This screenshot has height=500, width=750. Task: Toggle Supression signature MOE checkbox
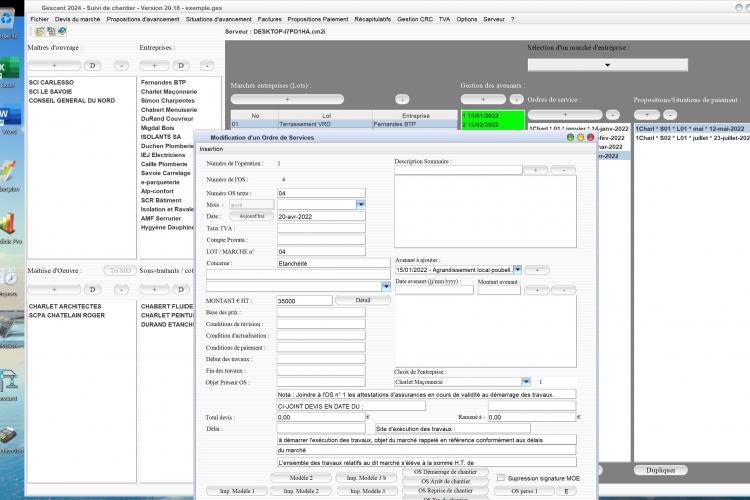tap(500, 478)
